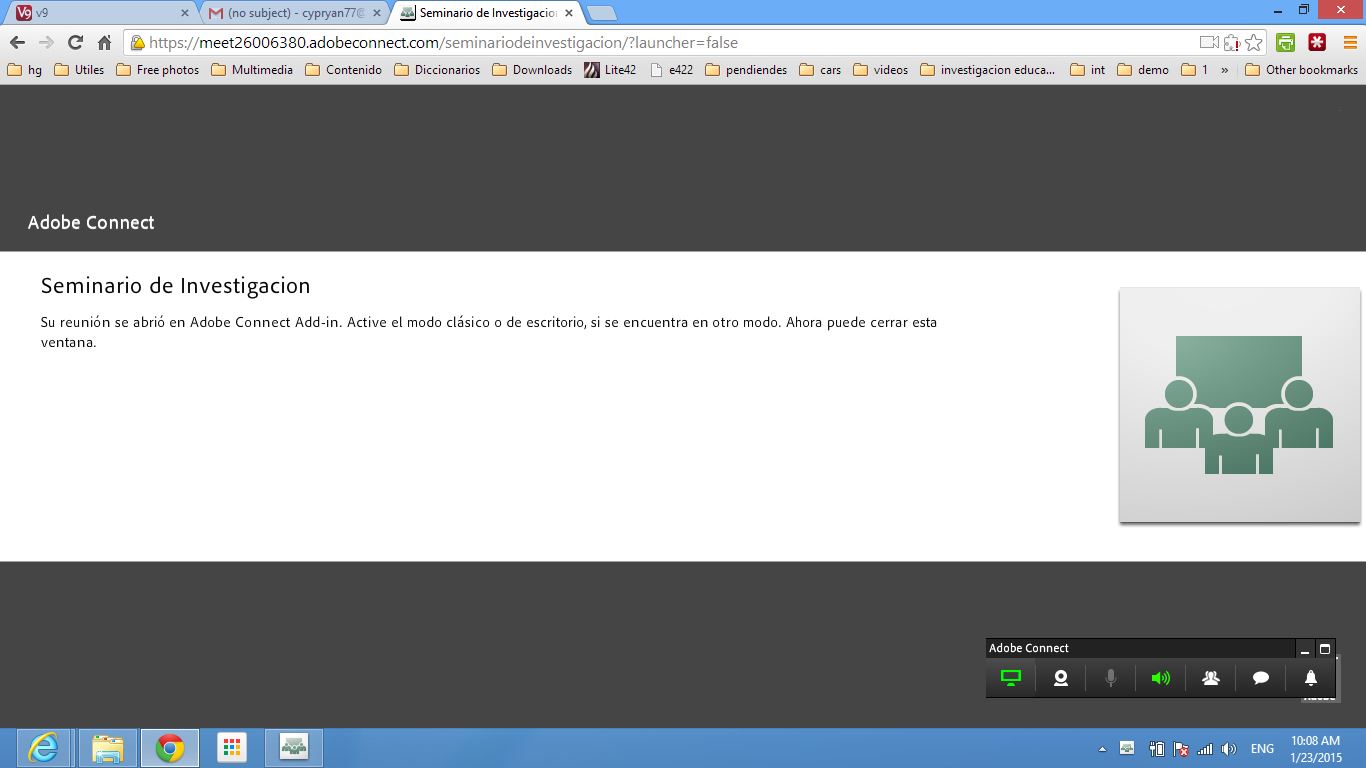Go to Chrome home page
The height and width of the screenshot is (768, 1366).
(104, 42)
